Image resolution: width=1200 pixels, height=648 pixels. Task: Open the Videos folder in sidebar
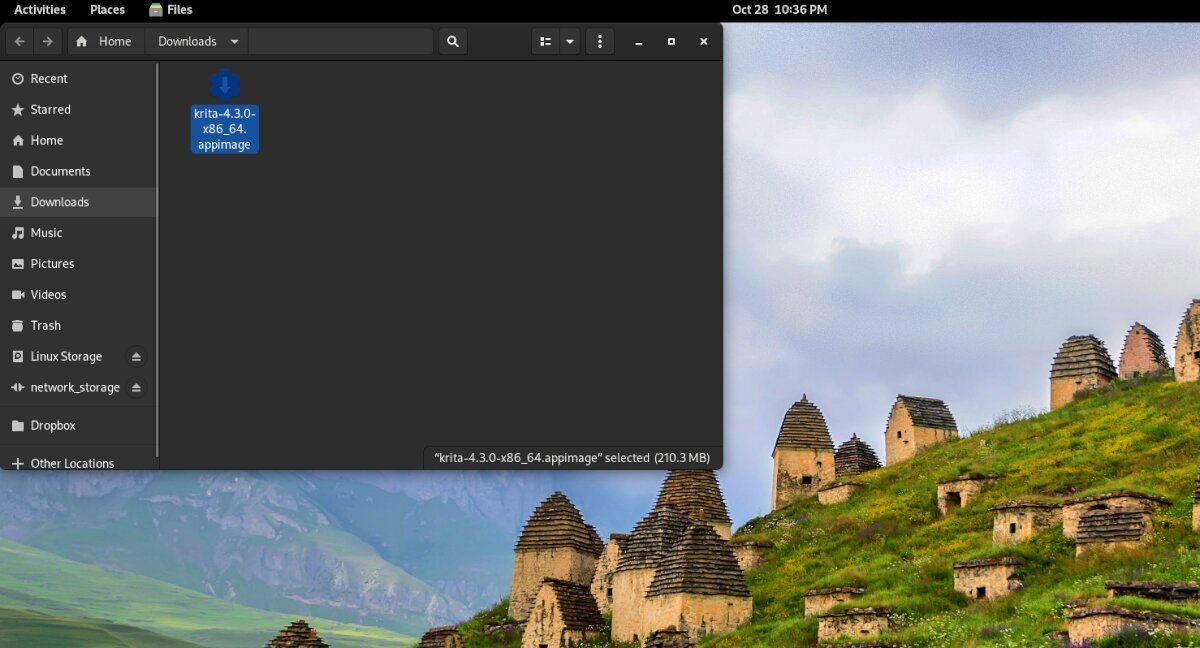49,294
